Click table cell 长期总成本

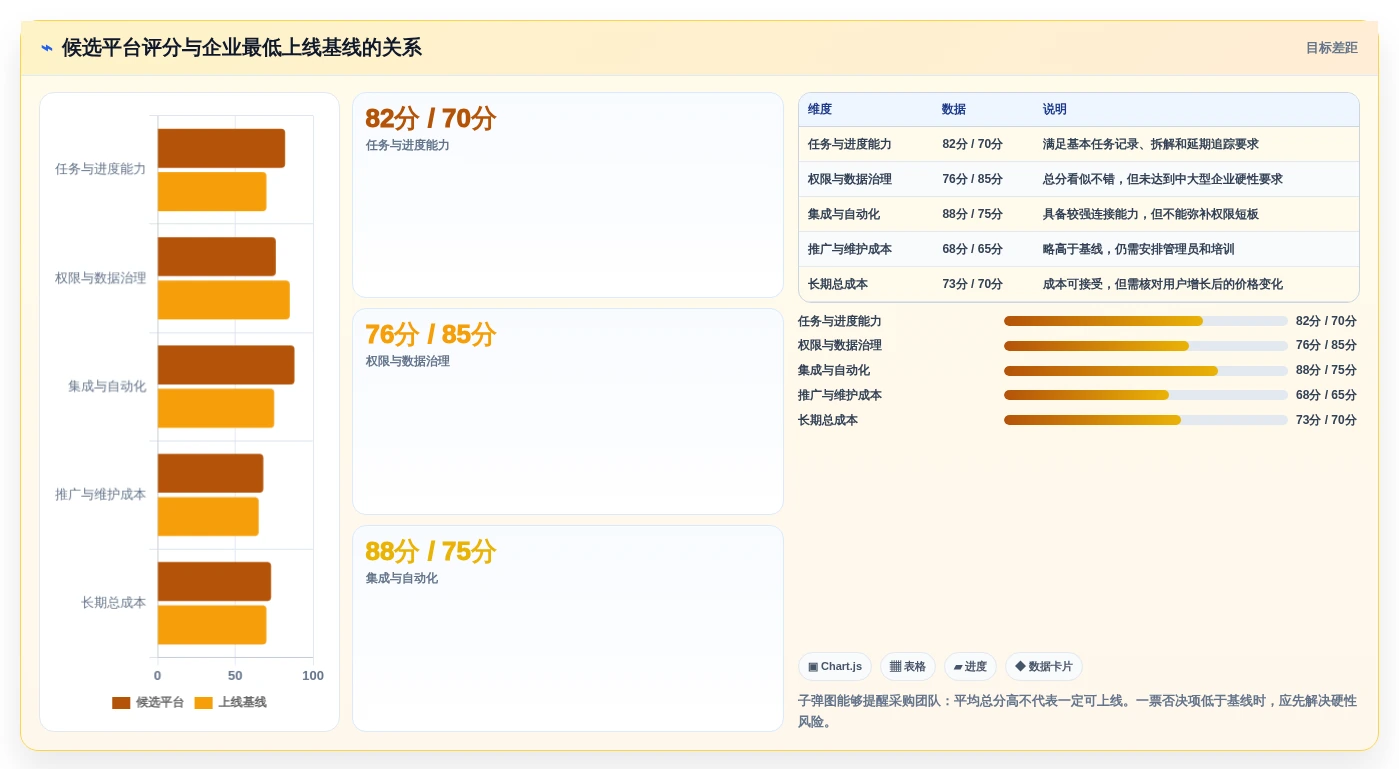(x=838, y=284)
